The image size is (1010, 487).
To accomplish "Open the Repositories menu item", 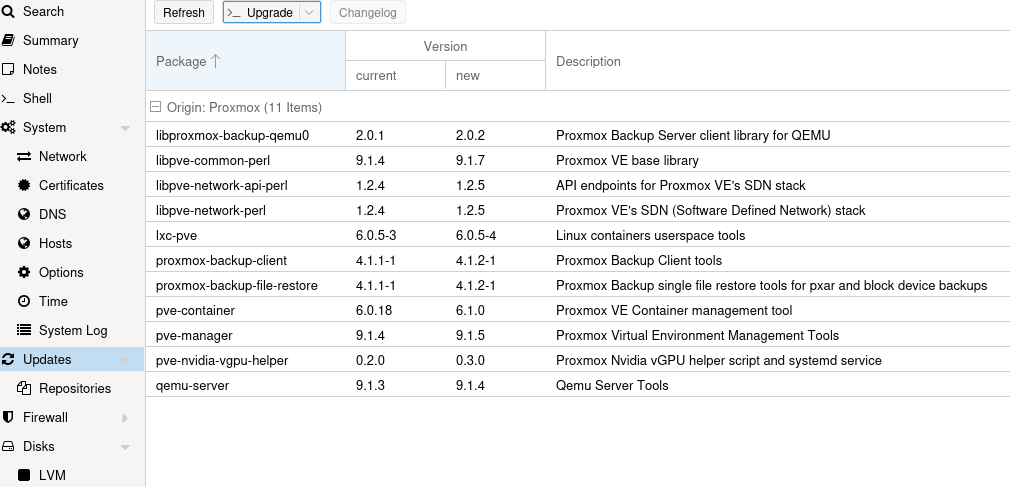I will pos(75,389).
